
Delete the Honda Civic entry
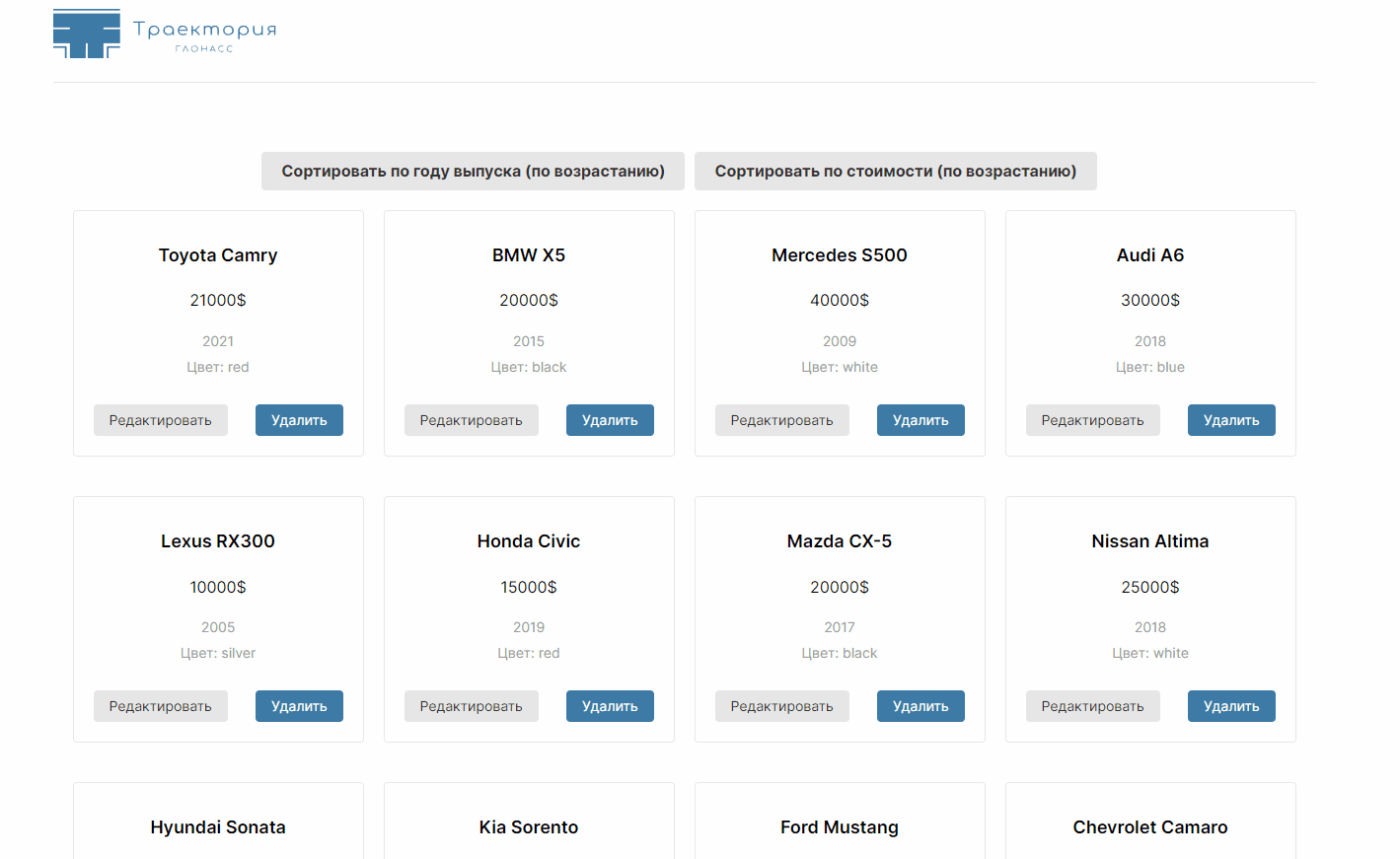coord(610,706)
